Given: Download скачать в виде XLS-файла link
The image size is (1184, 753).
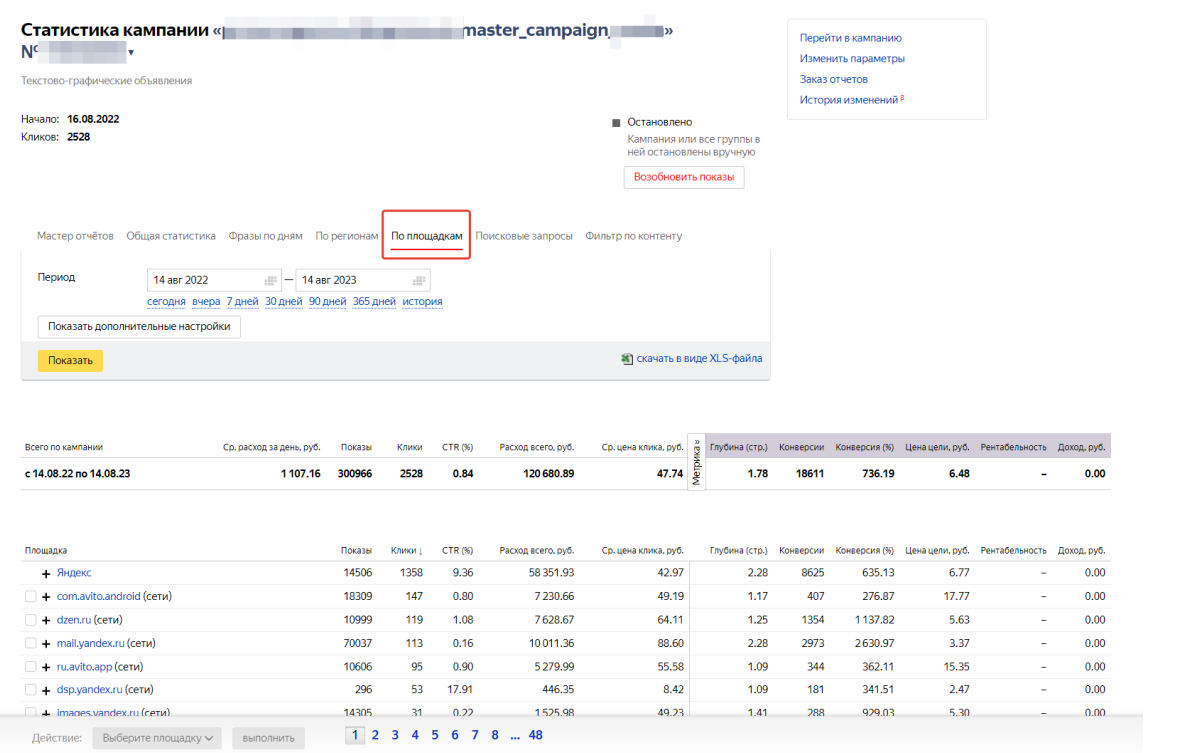Looking at the screenshot, I should (699, 358).
